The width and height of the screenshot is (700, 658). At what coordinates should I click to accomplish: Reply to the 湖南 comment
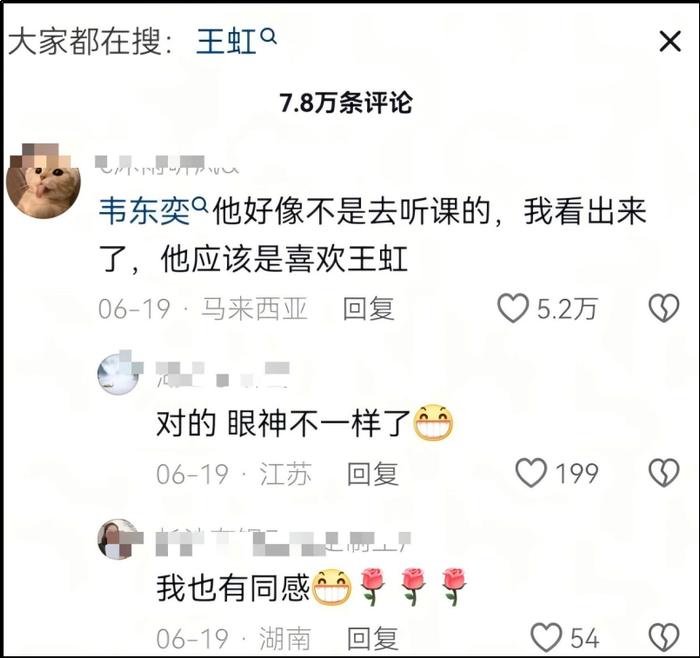pyautogui.click(x=373, y=638)
